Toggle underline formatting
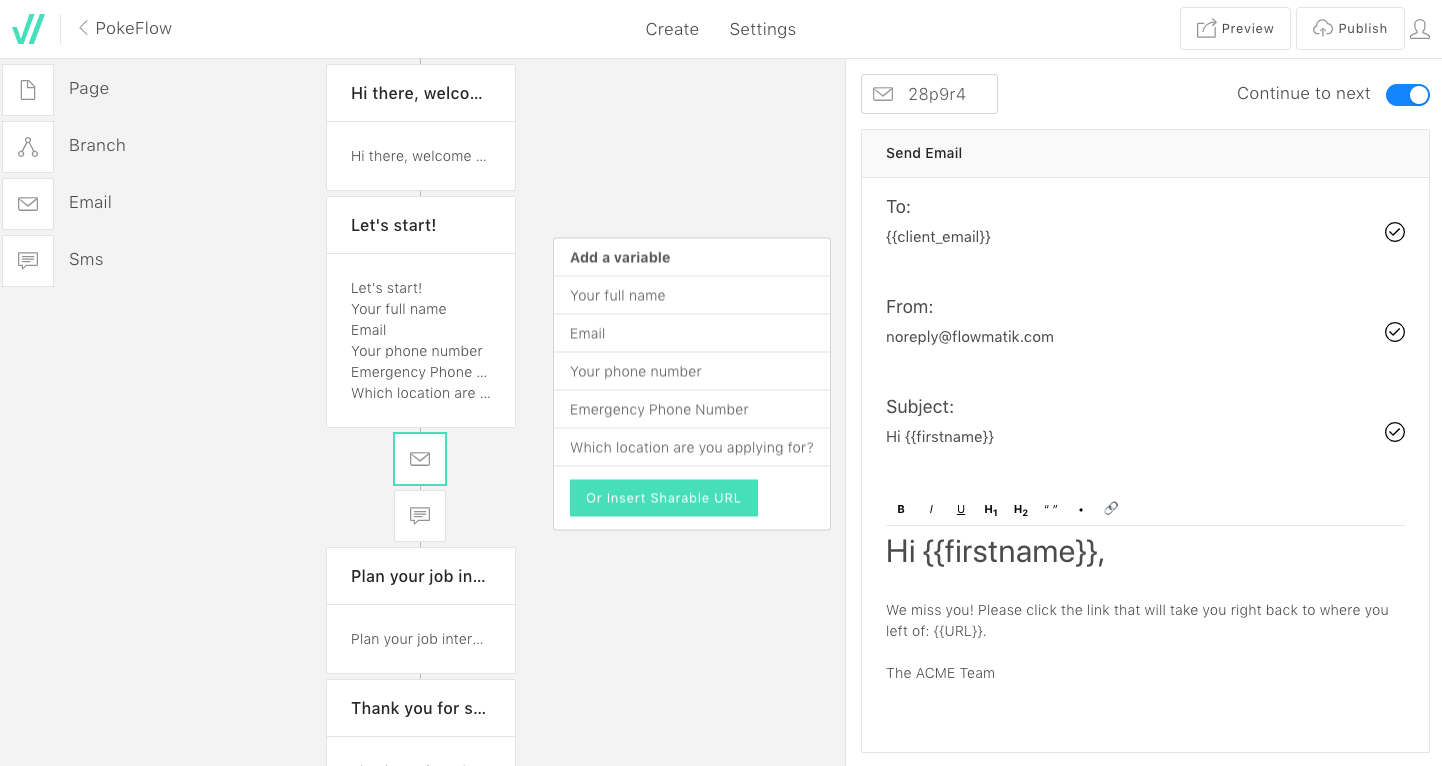This screenshot has height=766, width=1442. click(961, 509)
